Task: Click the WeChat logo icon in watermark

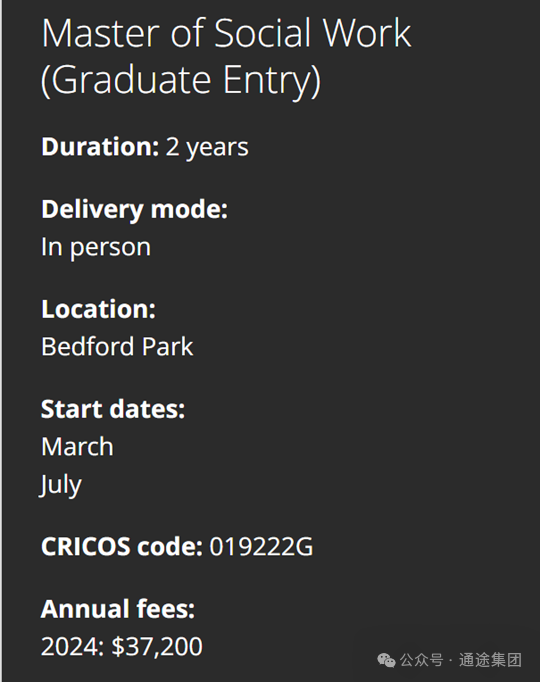Action: tap(386, 660)
